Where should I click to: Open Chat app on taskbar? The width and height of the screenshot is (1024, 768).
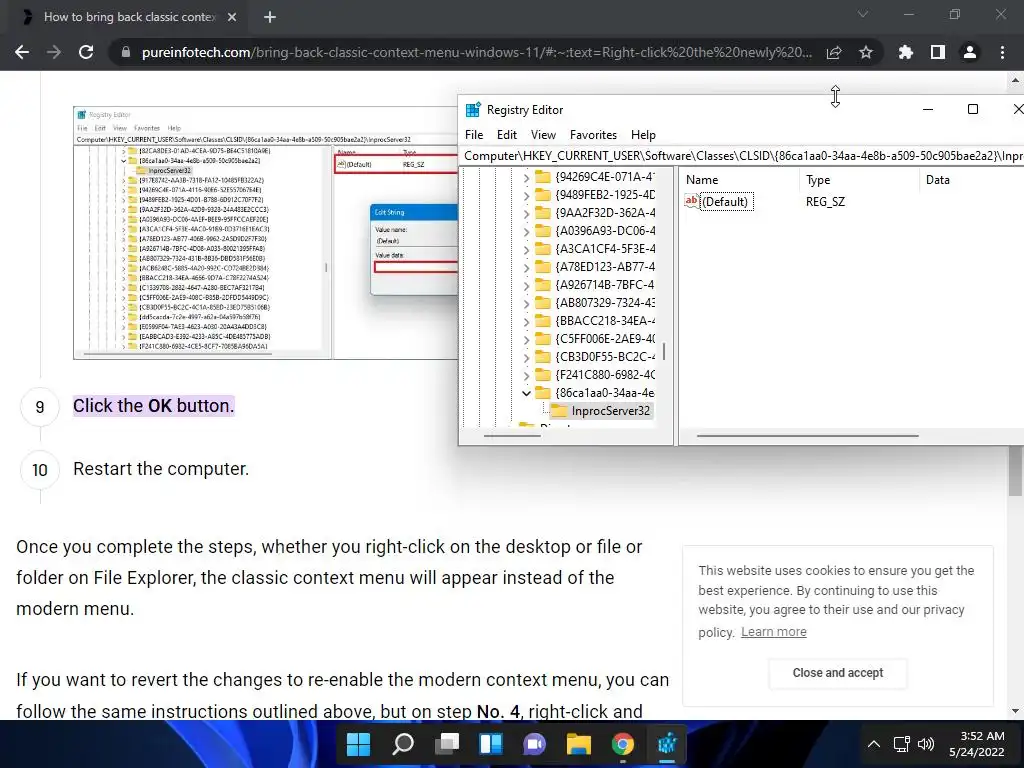[x=535, y=744]
